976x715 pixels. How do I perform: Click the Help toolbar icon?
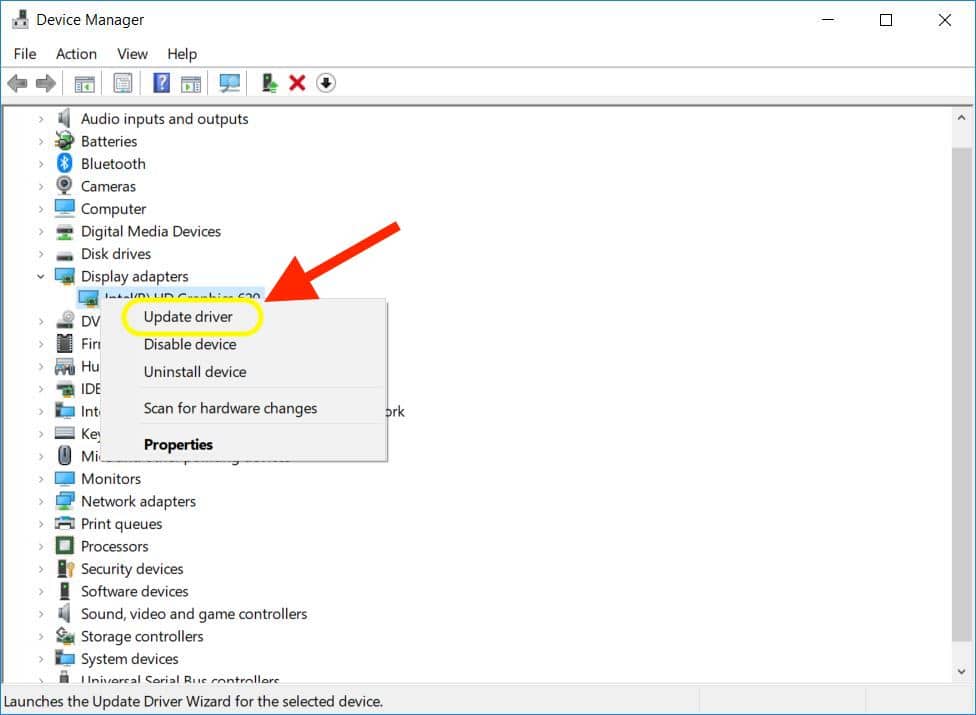[161, 83]
